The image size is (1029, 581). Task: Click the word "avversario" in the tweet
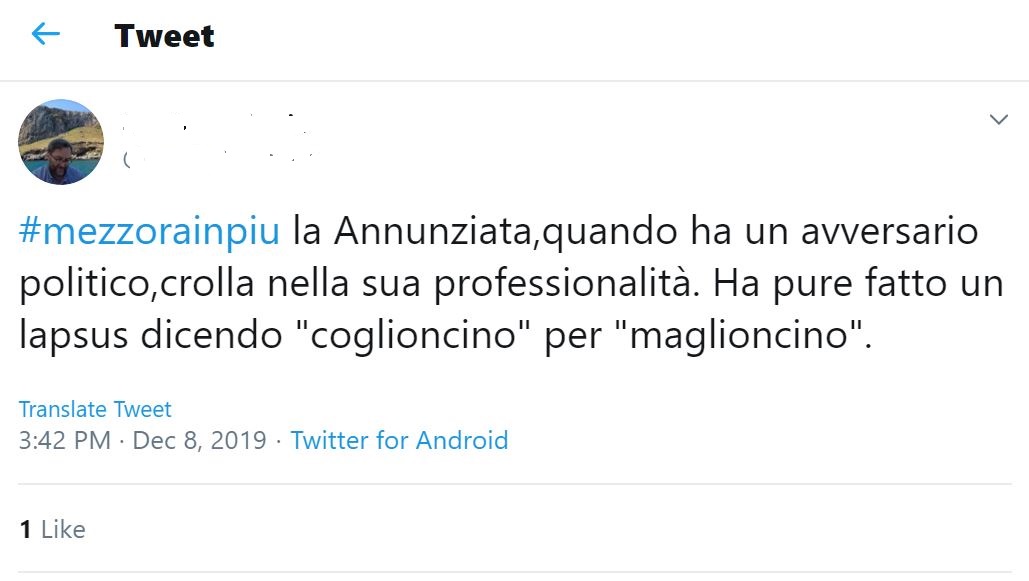[x=890, y=231]
